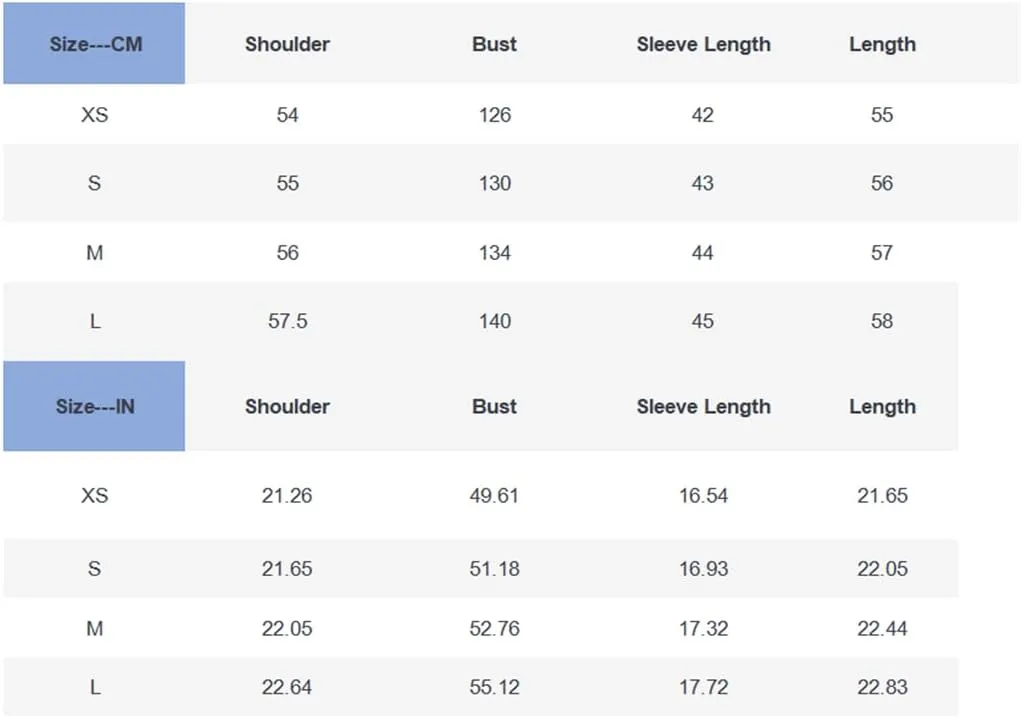This screenshot has height=718, width=1021.
Task: Select the 57.5 shoulder value for L
Action: coord(287,321)
